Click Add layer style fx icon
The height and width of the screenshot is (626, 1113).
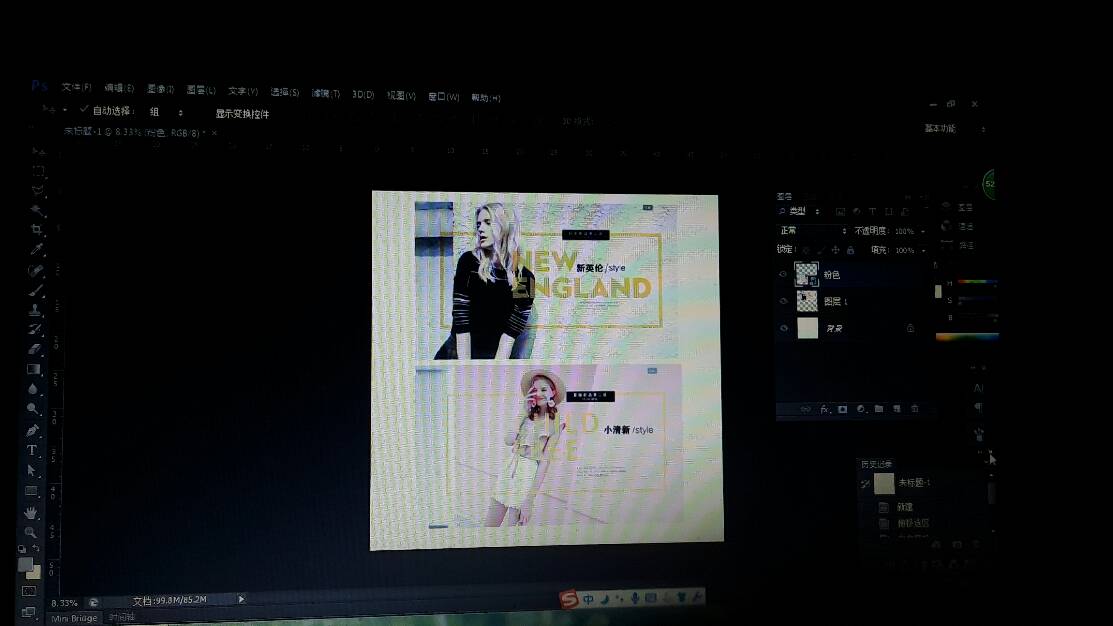(824, 410)
